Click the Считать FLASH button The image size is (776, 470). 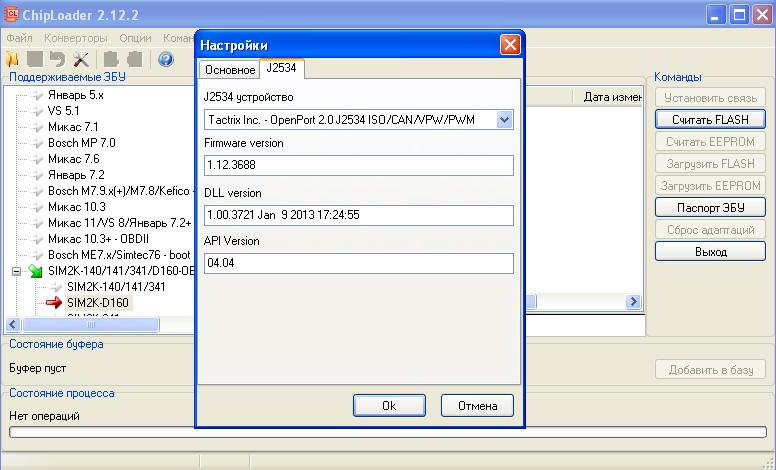(x=710, y=120)
